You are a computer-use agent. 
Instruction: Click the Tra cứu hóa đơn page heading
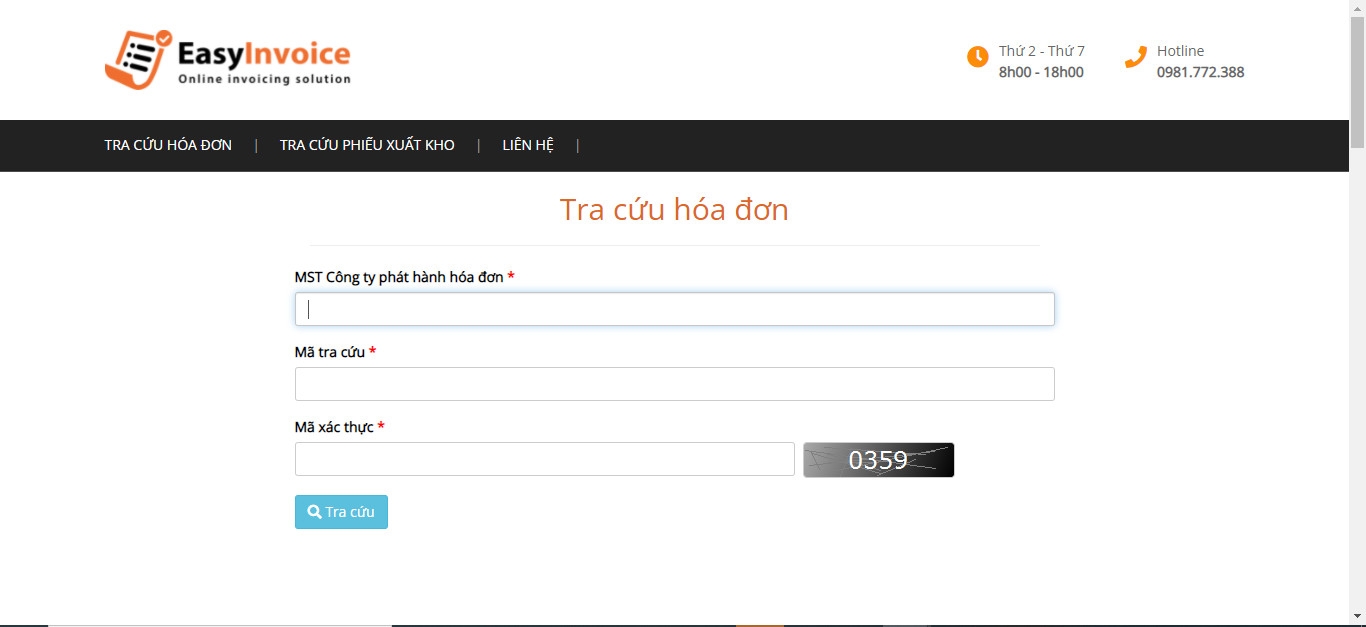(x=674, y=210)
